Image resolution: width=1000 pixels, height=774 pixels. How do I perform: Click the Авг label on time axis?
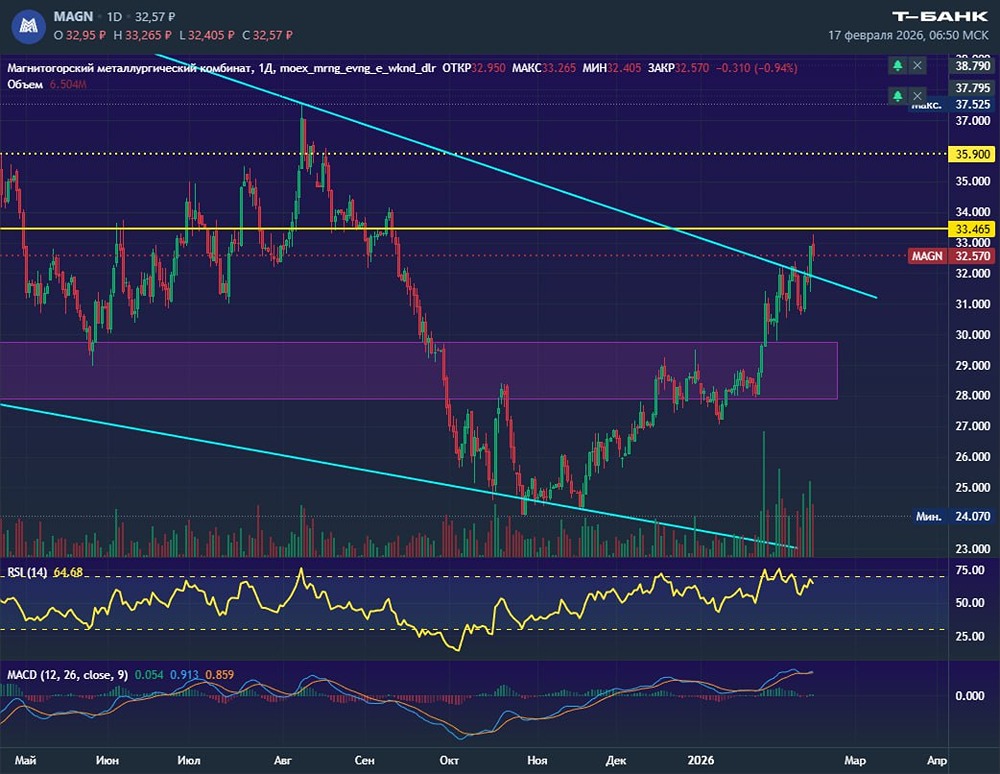[283, 760]
